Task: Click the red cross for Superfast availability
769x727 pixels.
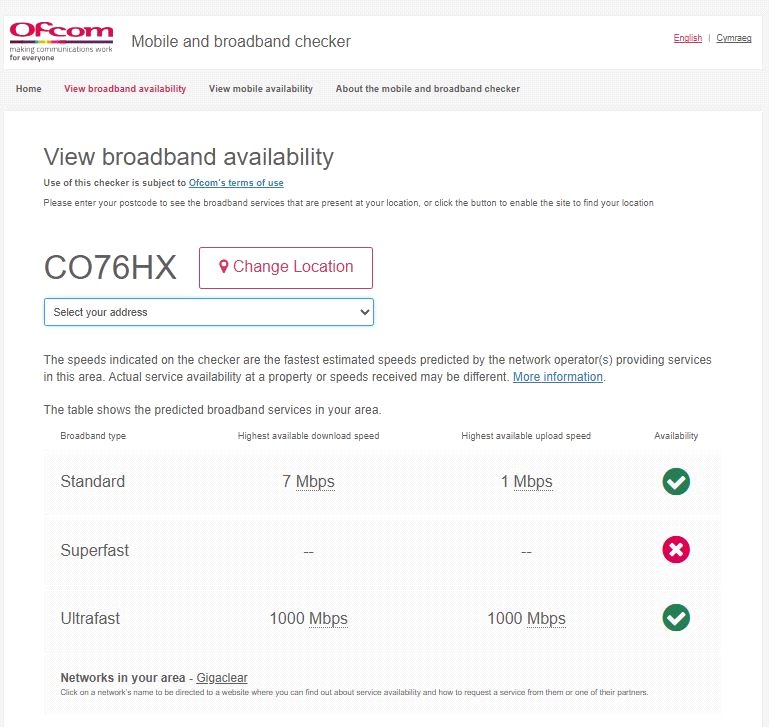Action: [x=676, y=549]
